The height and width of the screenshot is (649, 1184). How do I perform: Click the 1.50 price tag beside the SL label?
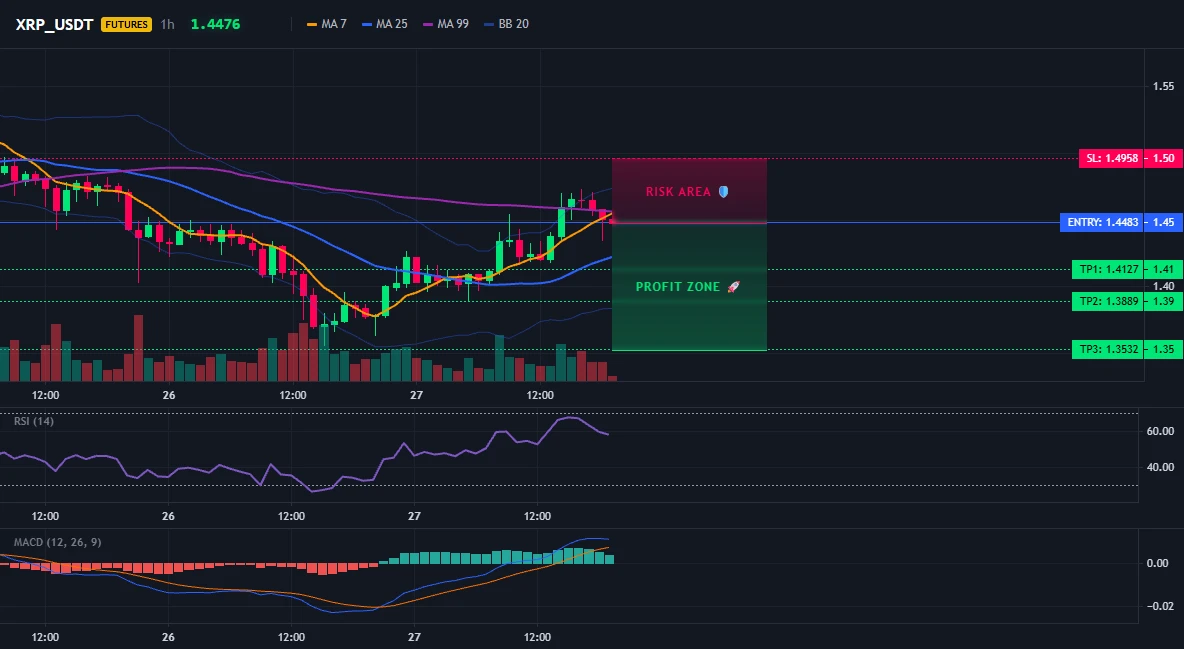[x=1164, y=159]
